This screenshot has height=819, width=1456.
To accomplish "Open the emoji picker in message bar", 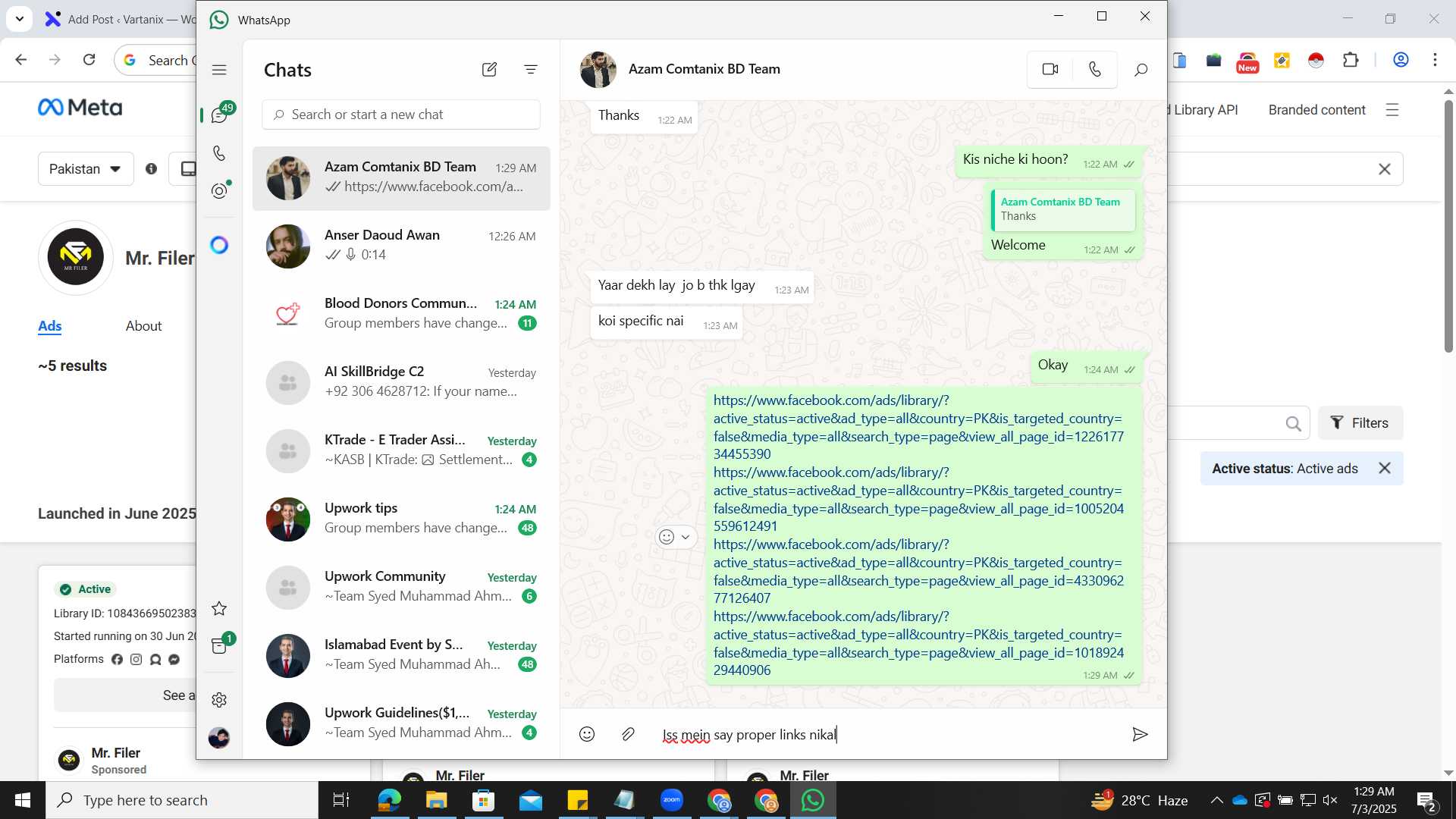I will [587, 734].
